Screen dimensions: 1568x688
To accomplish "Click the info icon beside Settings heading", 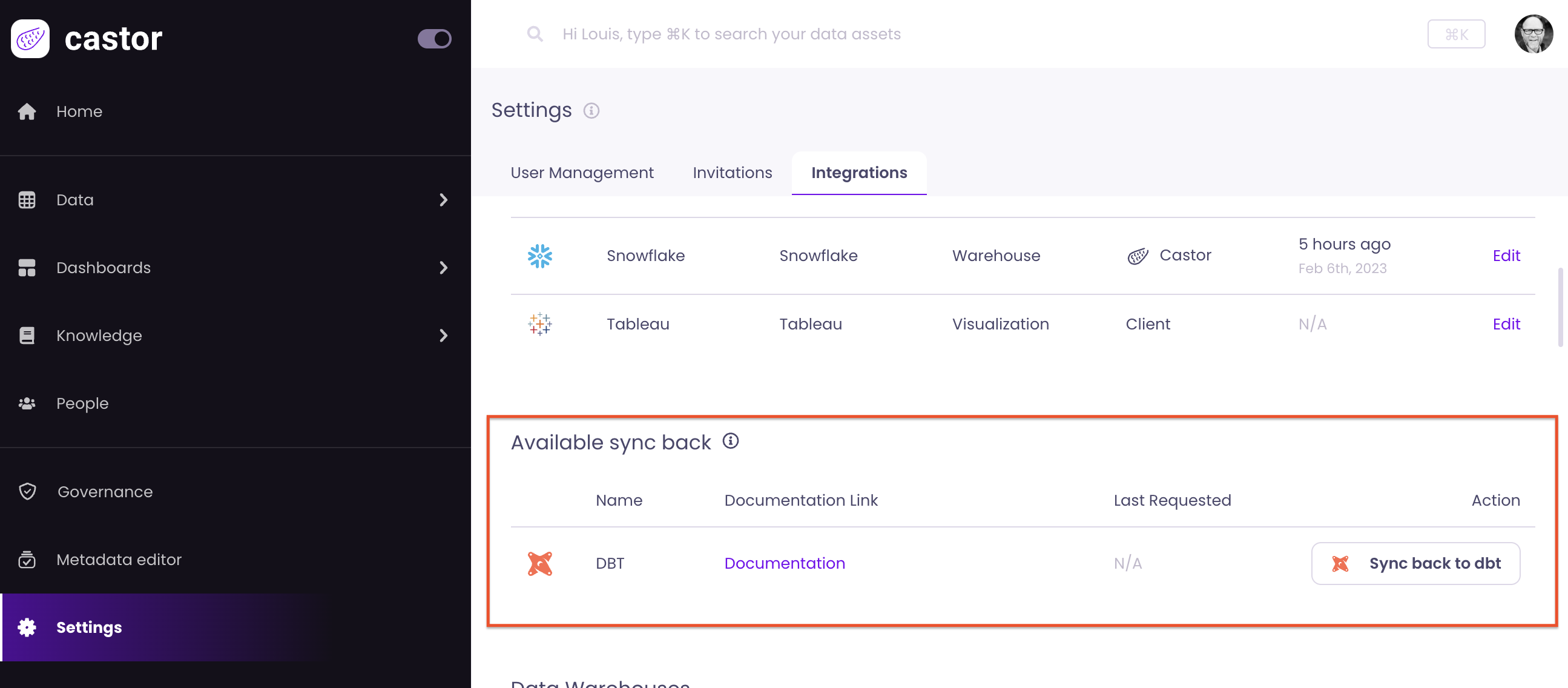I will (591, 110).
